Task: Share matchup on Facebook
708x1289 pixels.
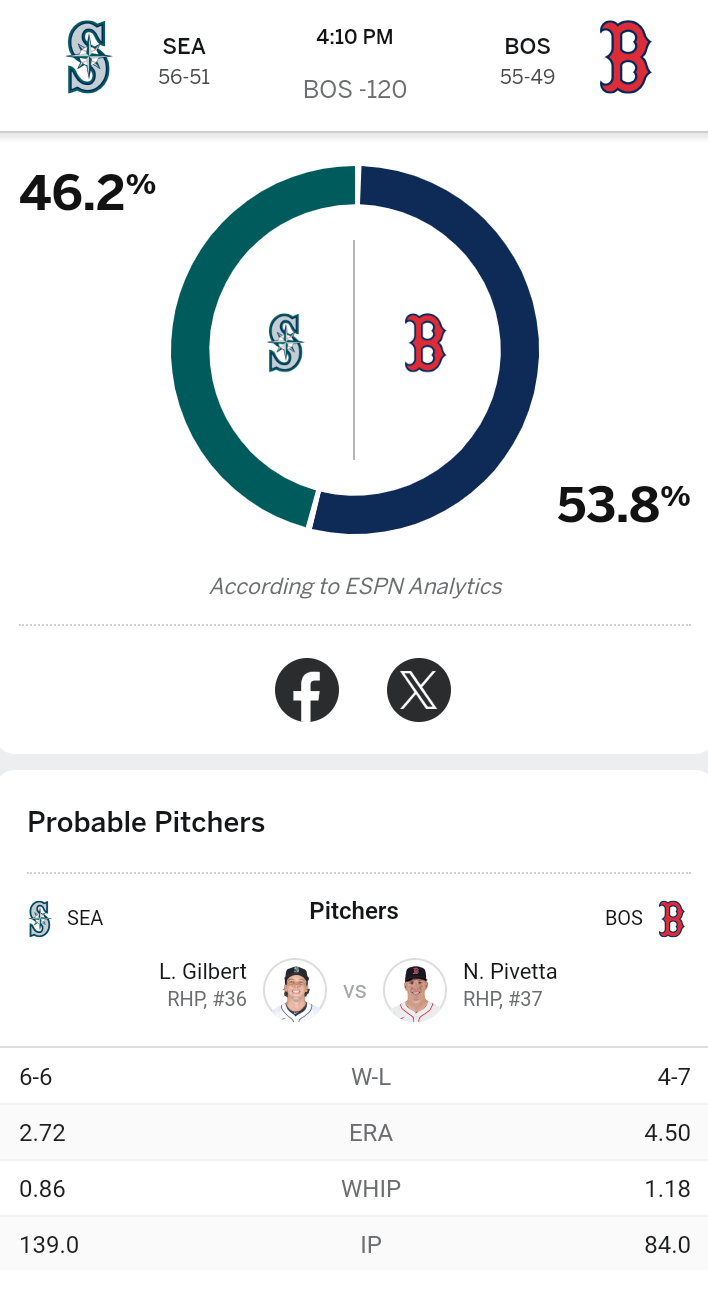Action: [x=307, y=689]
